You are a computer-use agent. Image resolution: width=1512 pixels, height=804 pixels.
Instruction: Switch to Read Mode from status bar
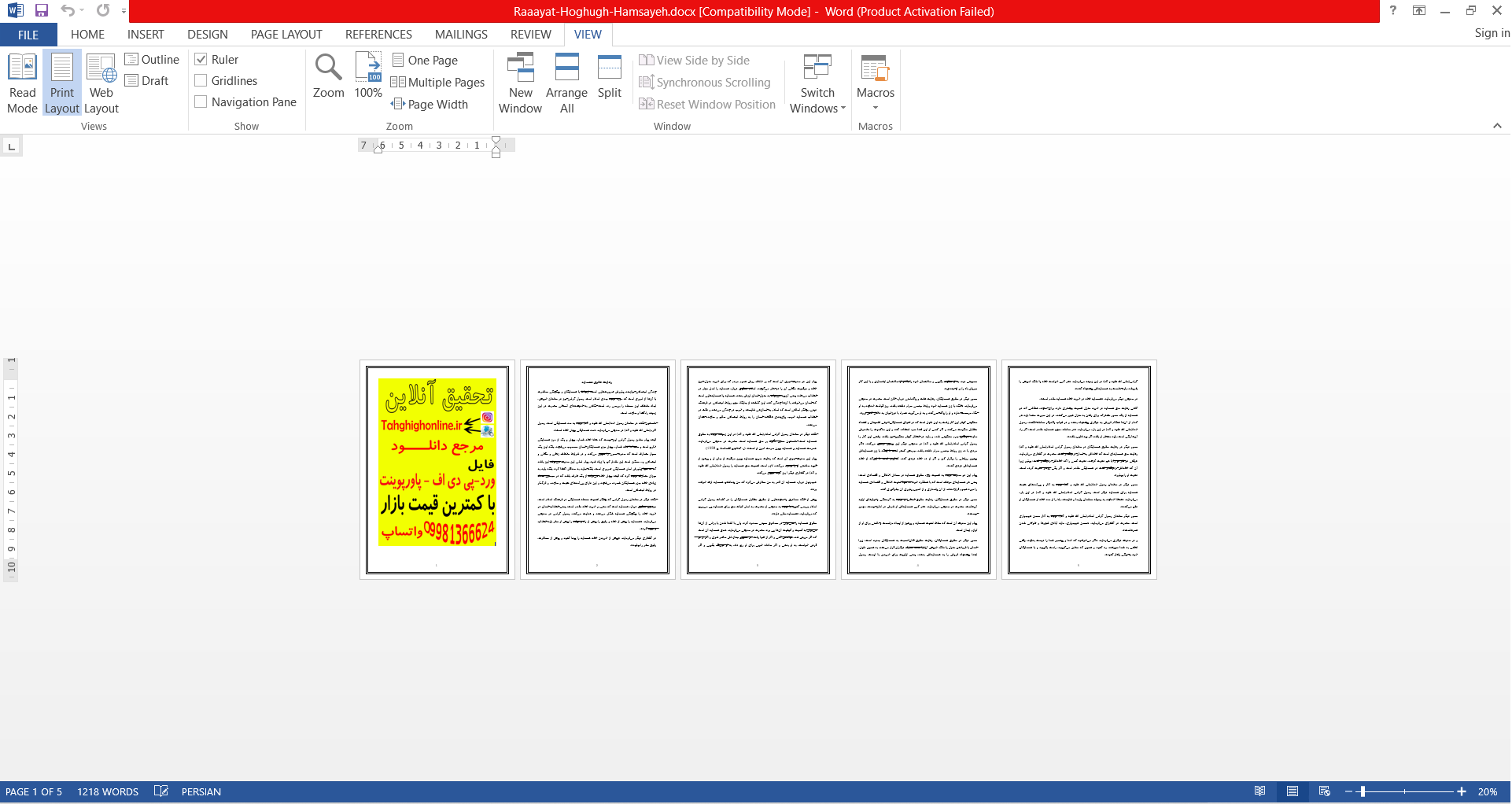(1260, 791)
